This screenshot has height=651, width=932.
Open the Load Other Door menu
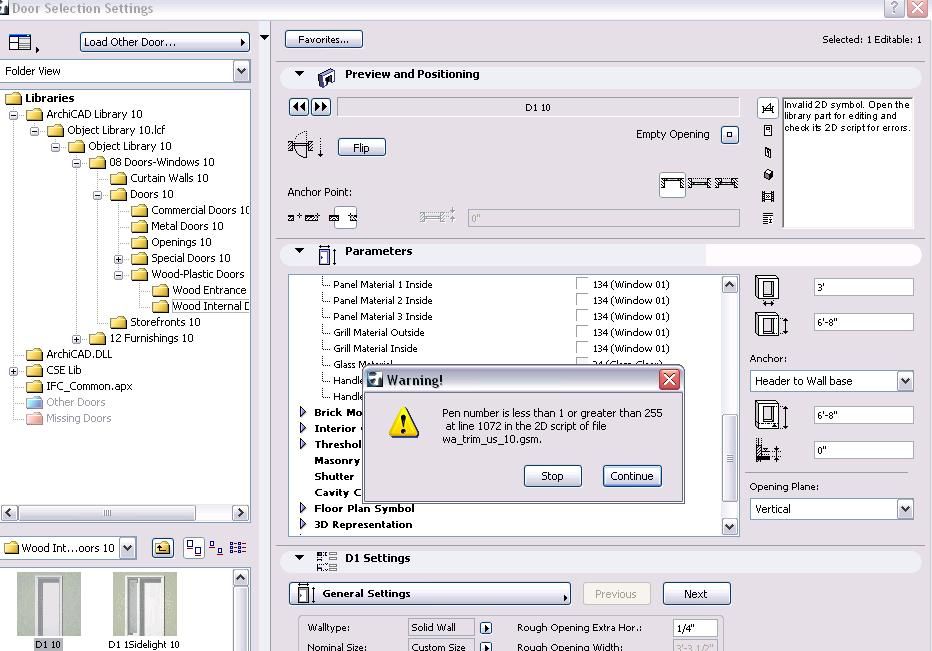pos(165,42)
